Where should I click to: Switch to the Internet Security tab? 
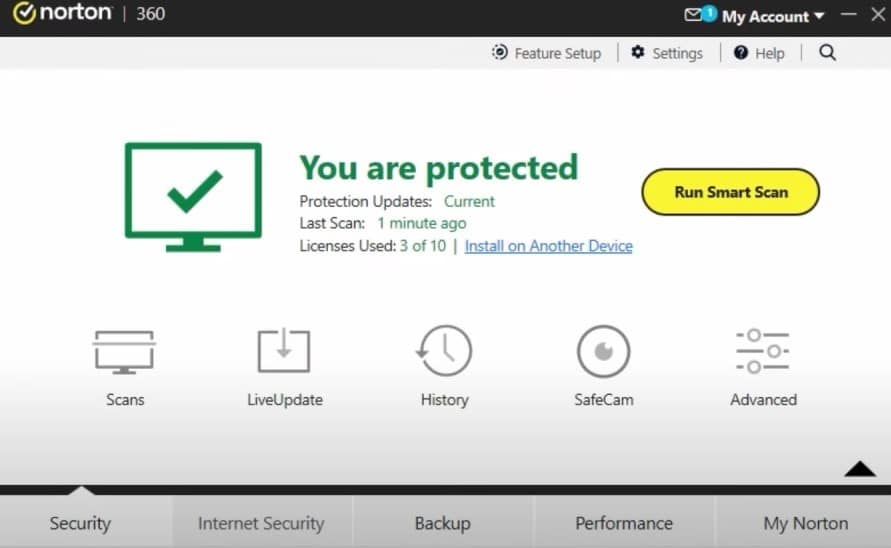[x=261, y=523]
